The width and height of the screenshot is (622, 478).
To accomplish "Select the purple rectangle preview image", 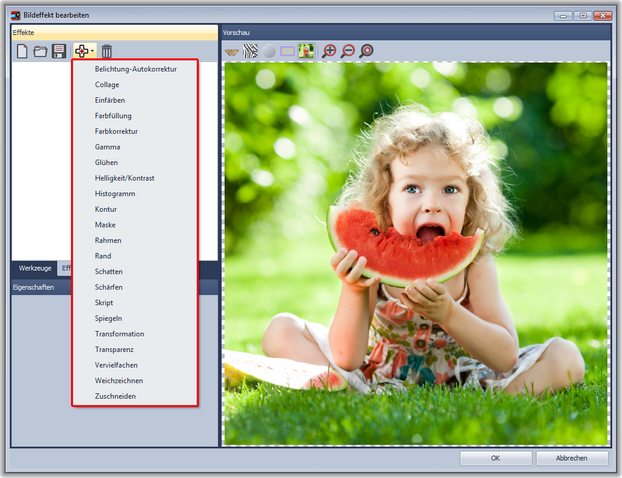I will pos(288,51).
